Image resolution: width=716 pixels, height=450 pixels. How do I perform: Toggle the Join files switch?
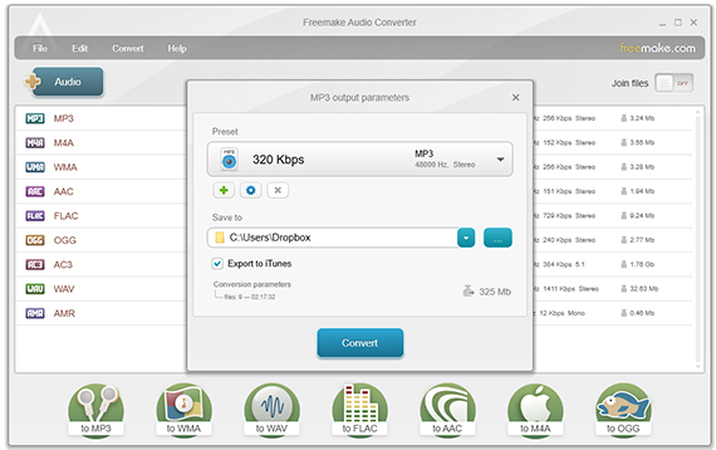(x=680, y=83)
